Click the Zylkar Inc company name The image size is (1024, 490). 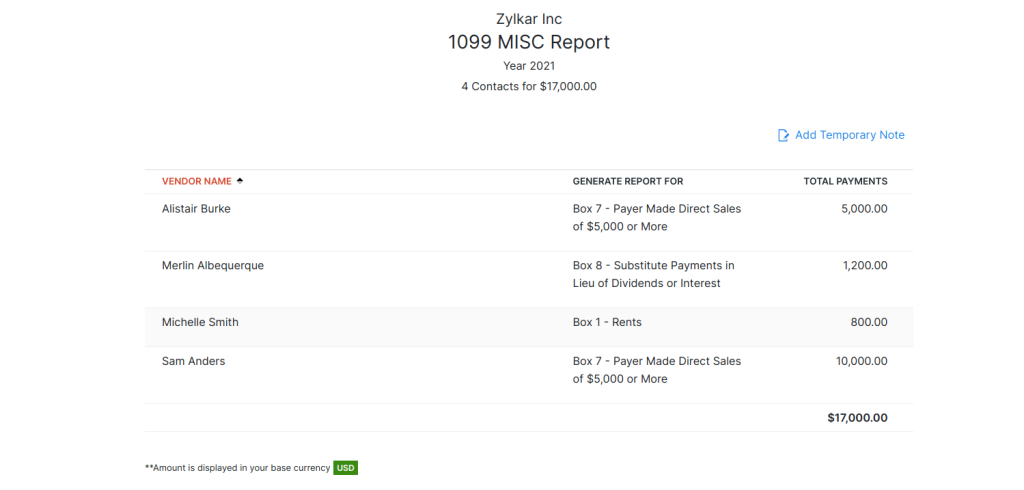pyautogui.click(x=528, y=19)
